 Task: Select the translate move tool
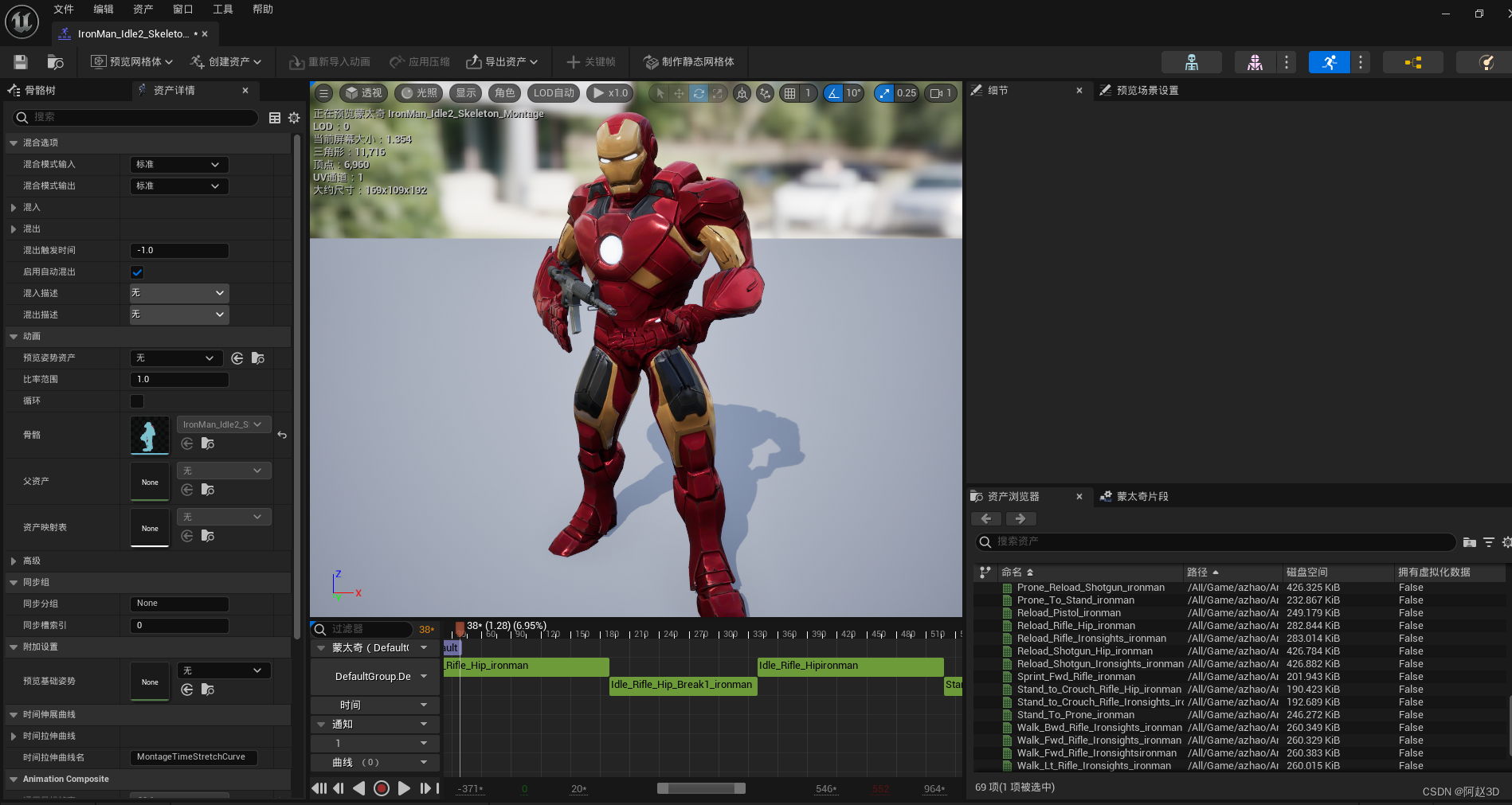click(x=679, y=93)
